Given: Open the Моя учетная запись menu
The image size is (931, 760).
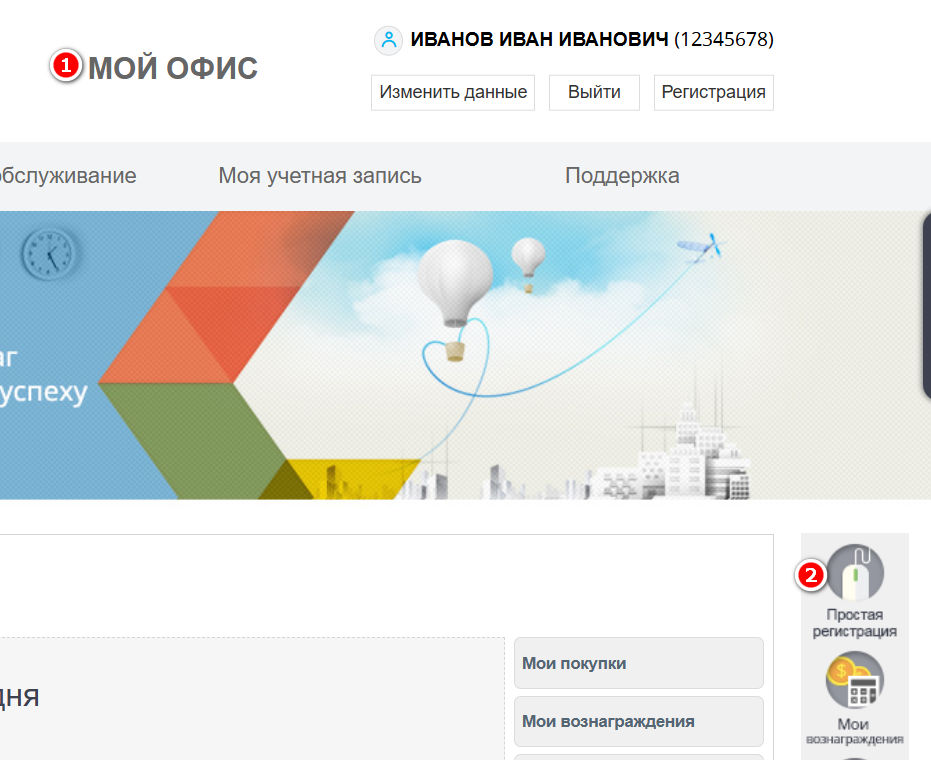Looking at the screenshot, I should tap(320, 176).
